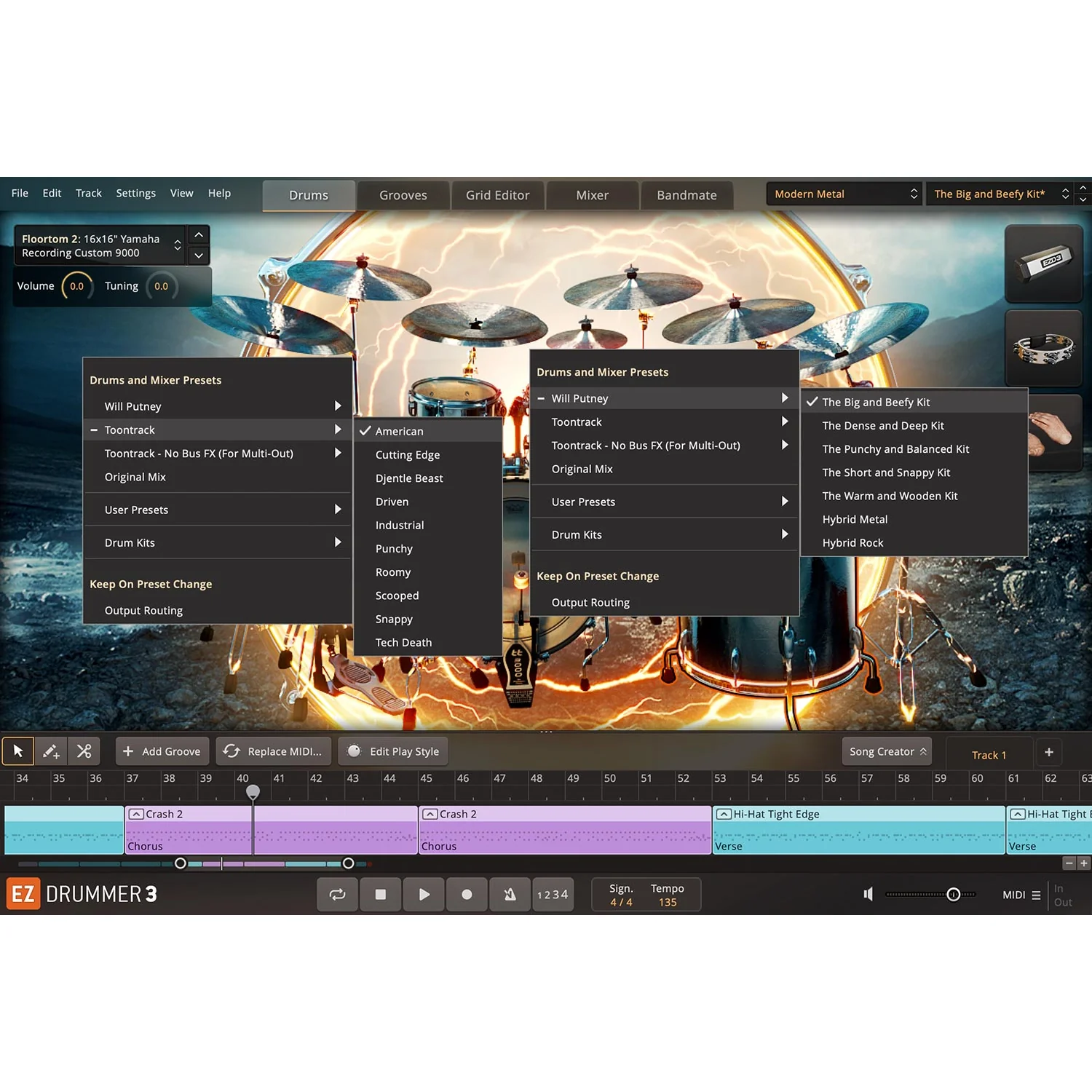Toggle the 1234 count-in
This screenshot has width=1092, height=1092.
pos(553,895)
